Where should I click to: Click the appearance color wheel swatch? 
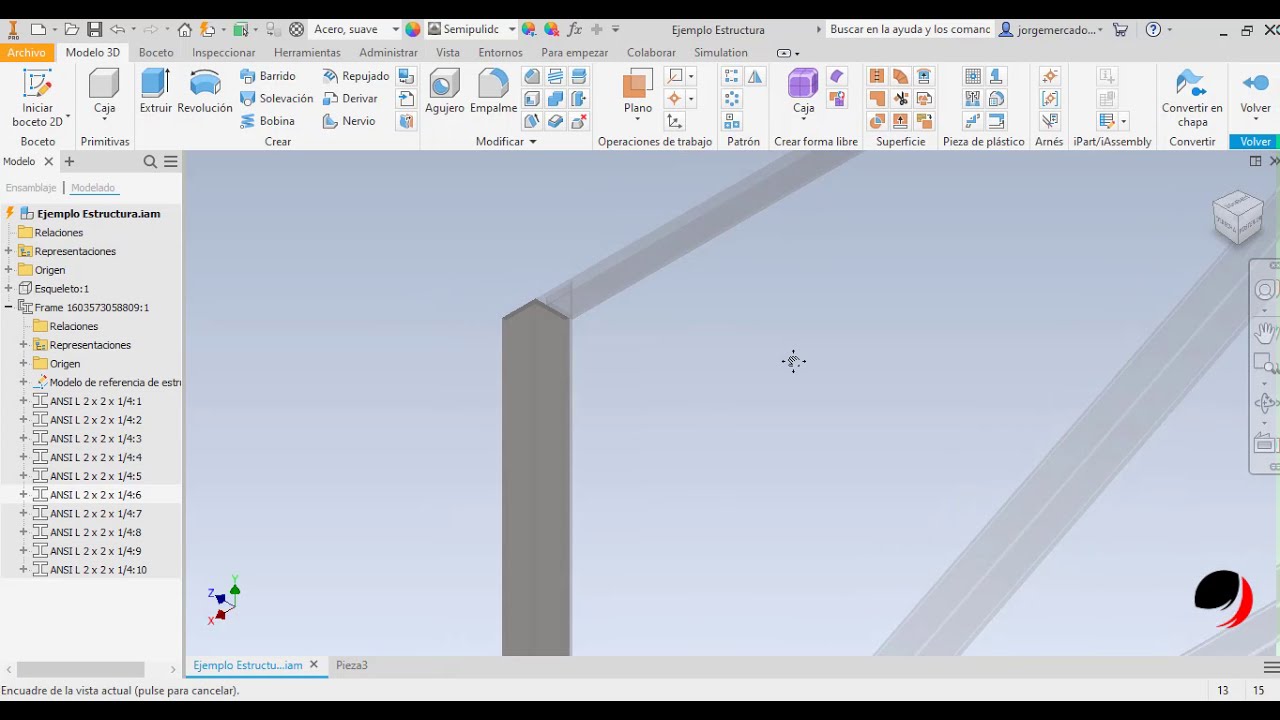[x=413, y=29]
